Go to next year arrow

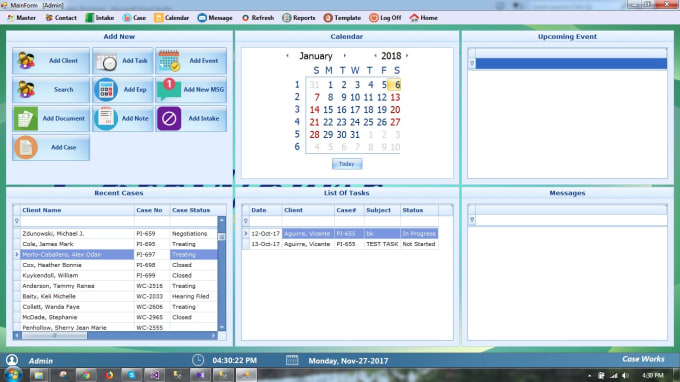[407, 56]
